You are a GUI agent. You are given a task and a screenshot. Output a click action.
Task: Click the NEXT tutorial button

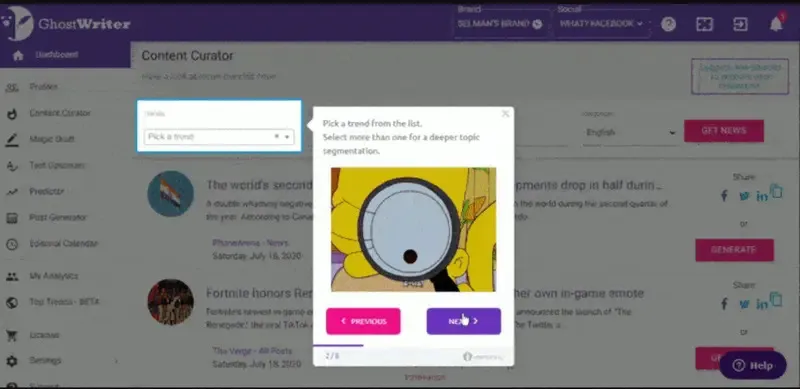pyautogui.click(x=464, y=321)
